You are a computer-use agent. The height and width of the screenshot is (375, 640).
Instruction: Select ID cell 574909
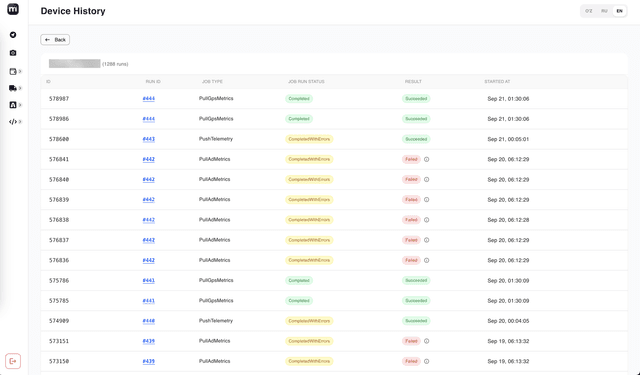click(59, 321)
